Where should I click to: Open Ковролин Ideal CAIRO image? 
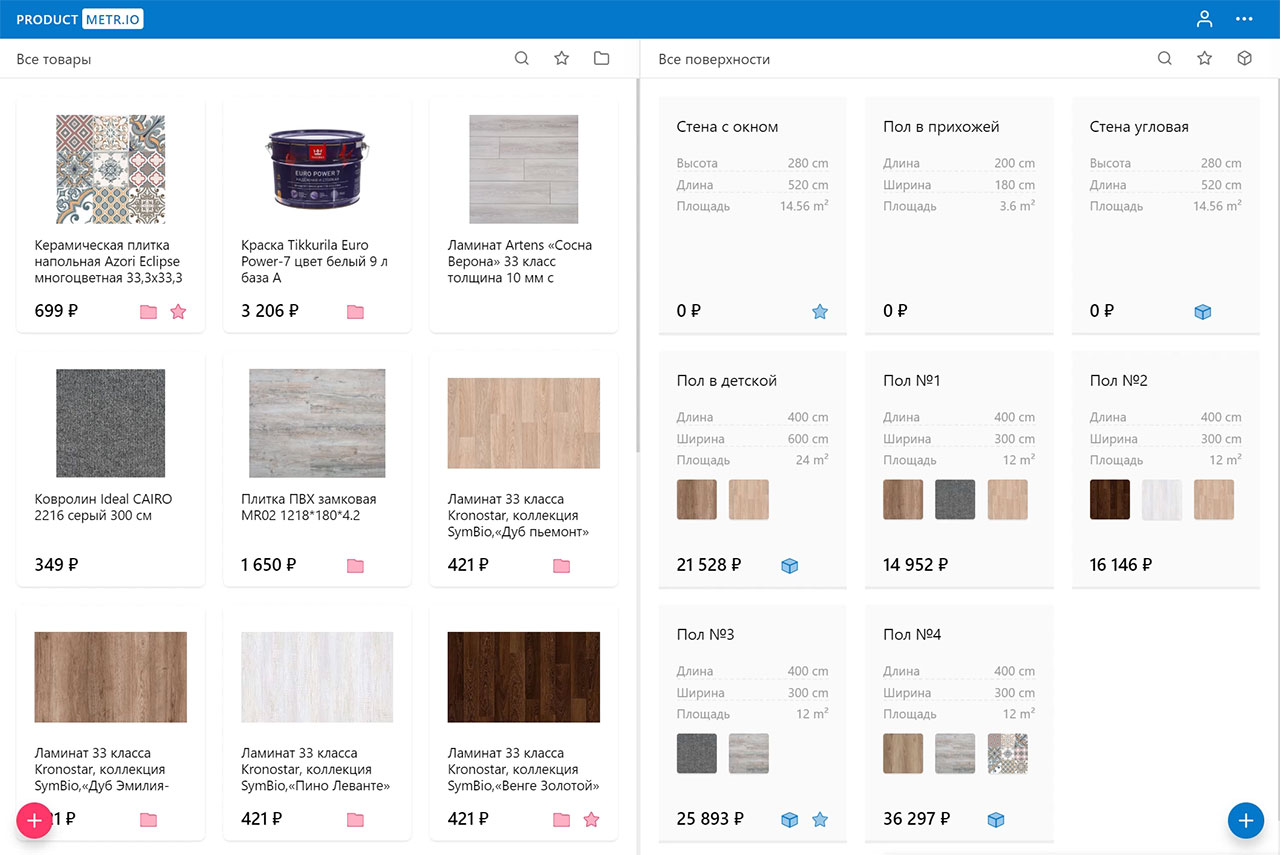110,423
